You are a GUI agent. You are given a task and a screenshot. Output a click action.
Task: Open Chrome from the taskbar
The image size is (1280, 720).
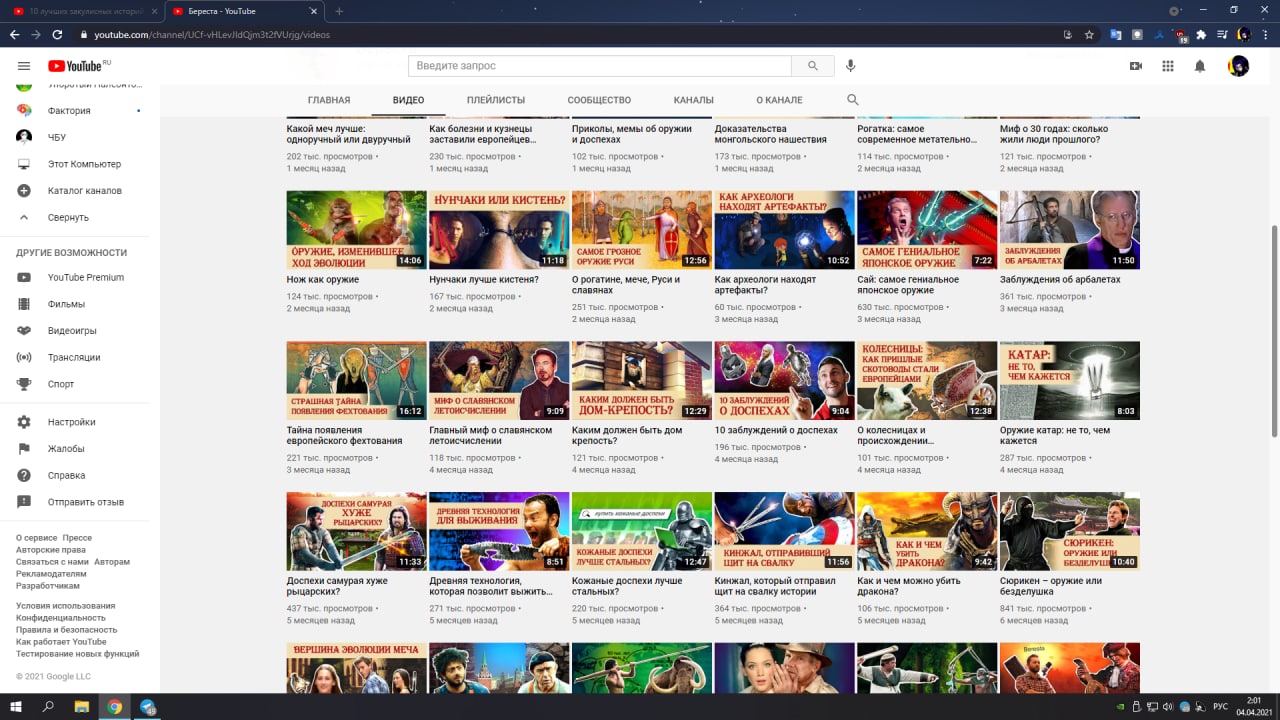[x=115, y=706]
